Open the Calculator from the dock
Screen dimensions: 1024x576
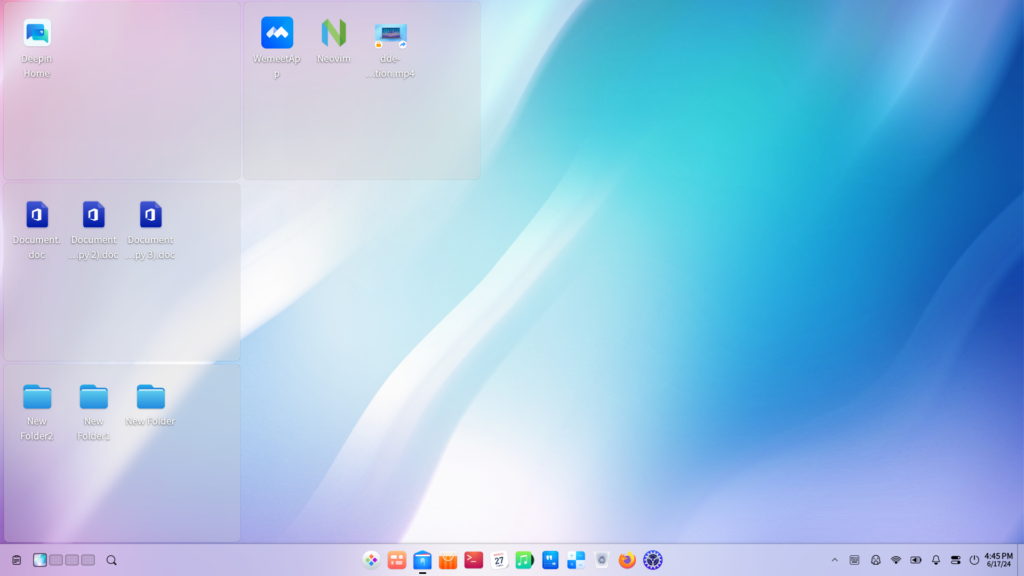click(575, 561)
